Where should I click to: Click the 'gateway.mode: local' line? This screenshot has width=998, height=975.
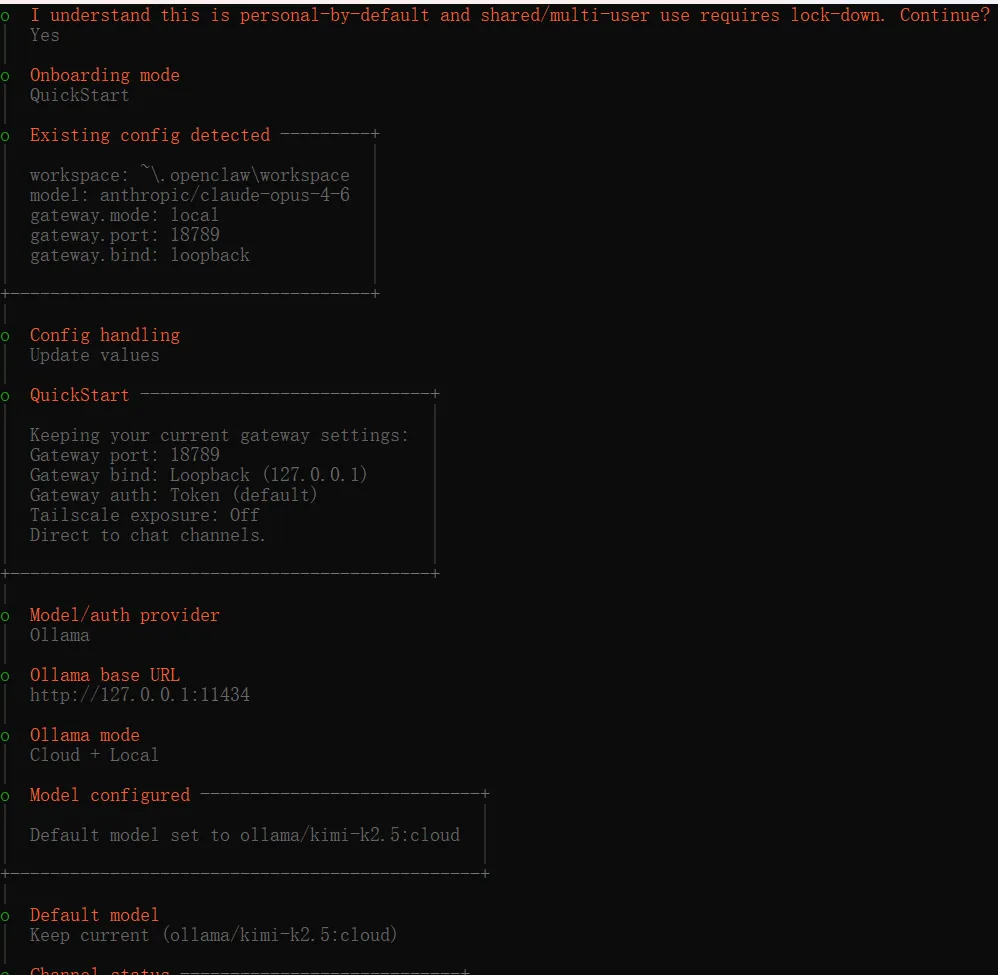coord(124,215)
